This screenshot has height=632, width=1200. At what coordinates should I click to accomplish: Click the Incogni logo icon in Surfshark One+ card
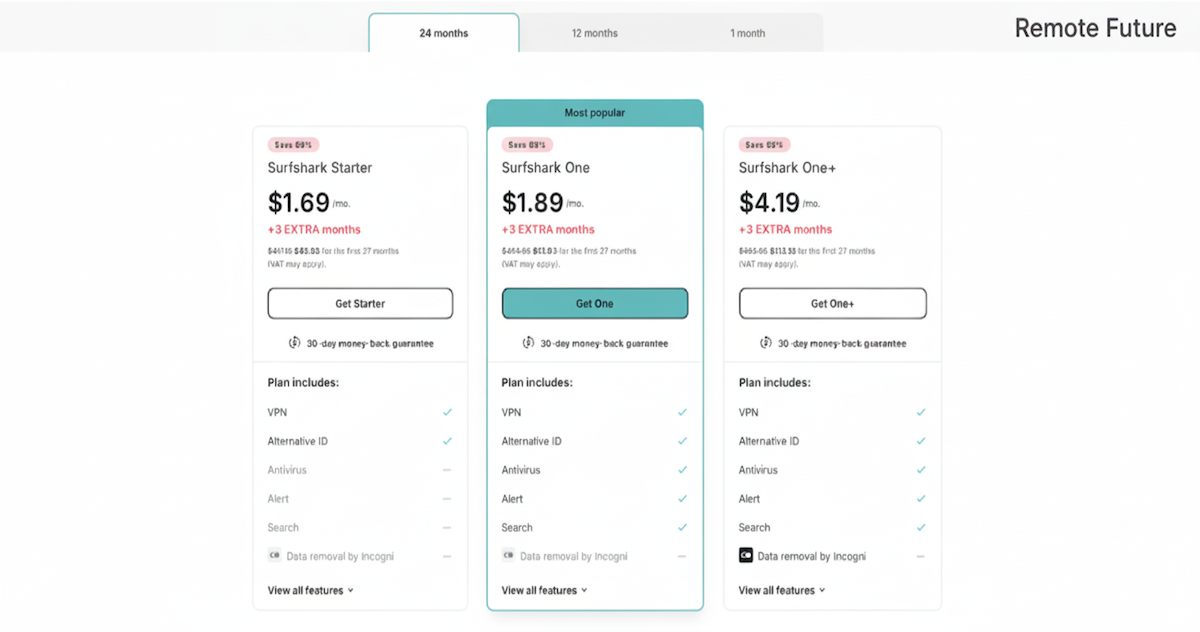pos(744,556)
